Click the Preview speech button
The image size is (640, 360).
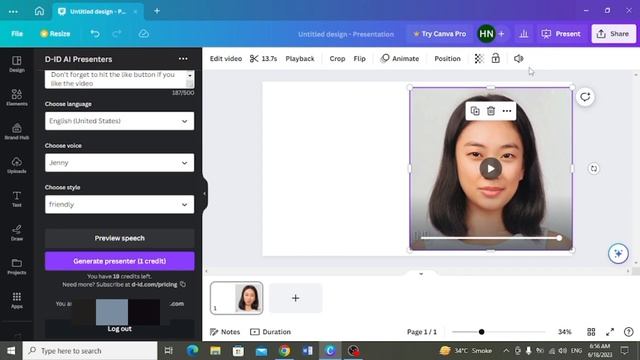tap(120, 238)
